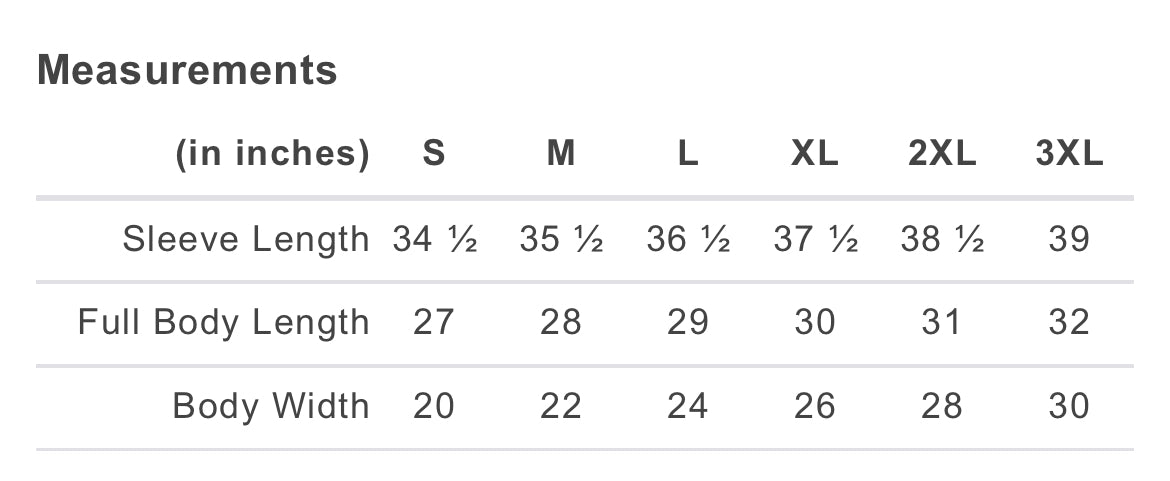Click the Measurements heading
Image resolution: width=1170 pixels, height=481 pixels.
(187, 70)
